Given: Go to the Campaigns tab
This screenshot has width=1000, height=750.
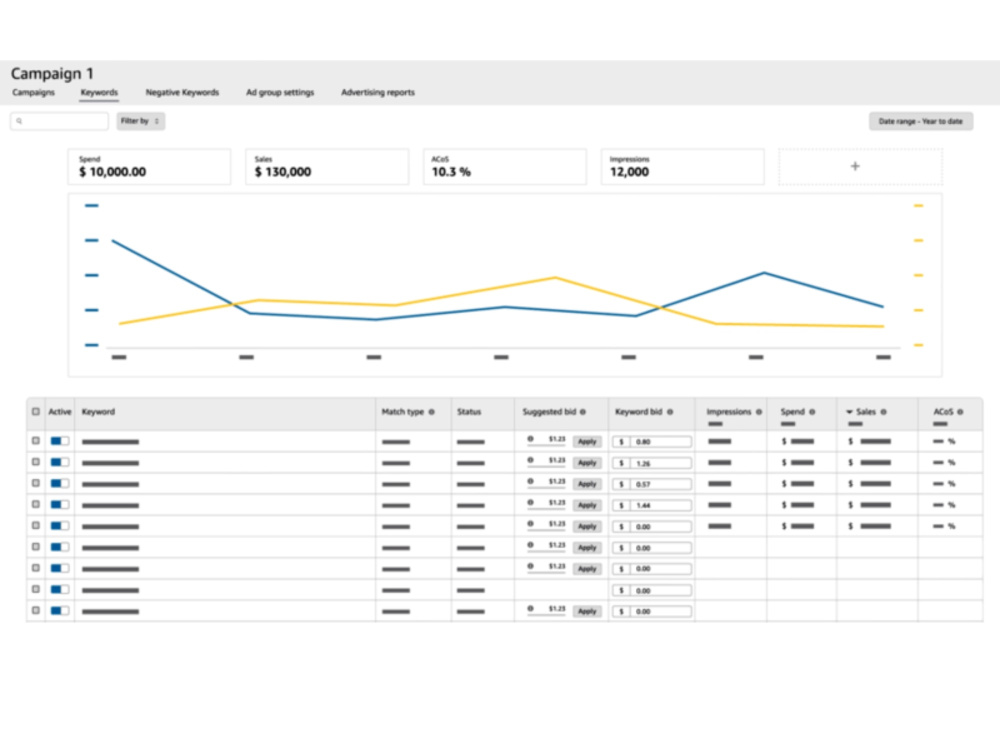Looking at the screenshot, I should (33, 92).
